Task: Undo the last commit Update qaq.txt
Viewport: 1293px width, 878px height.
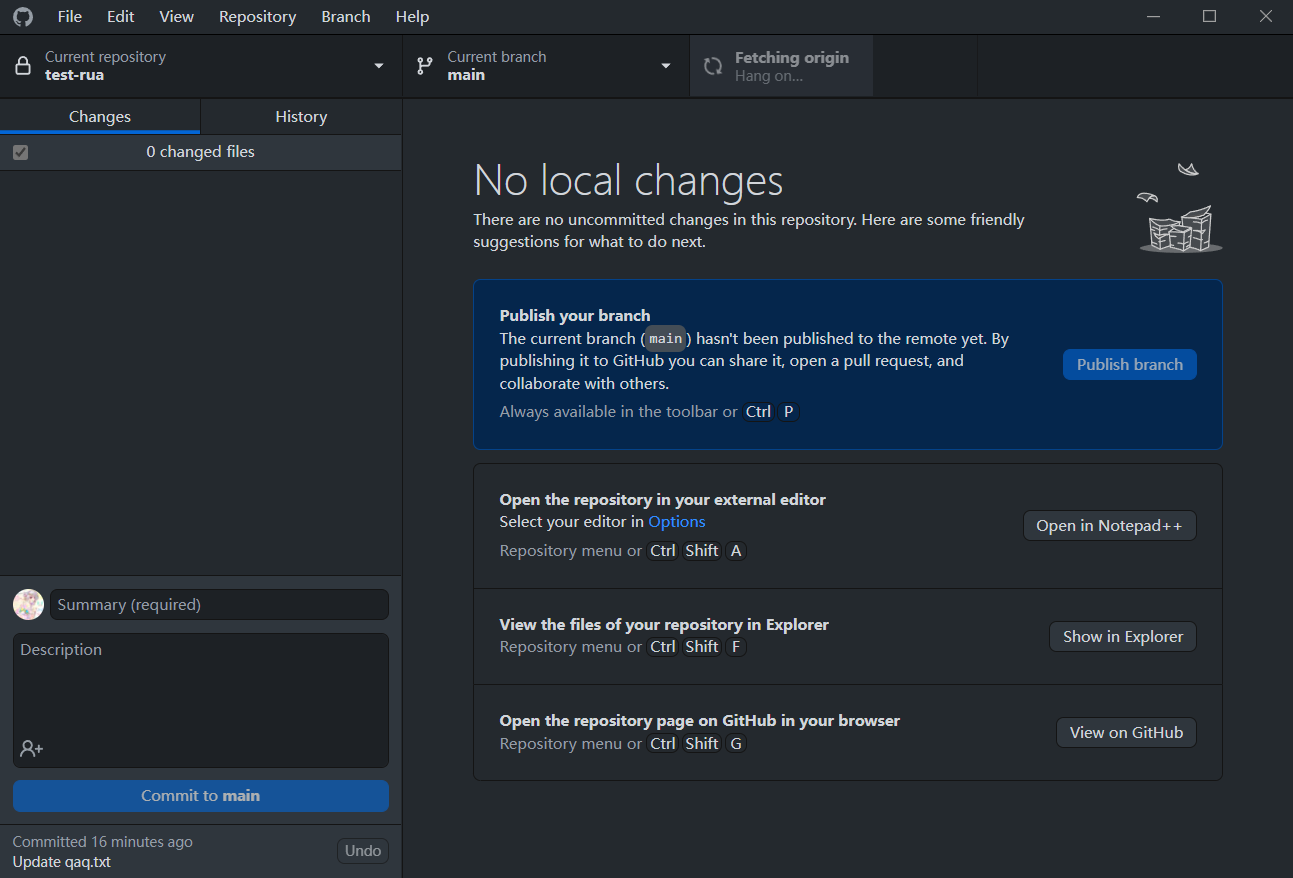Action: coord(363,851)
